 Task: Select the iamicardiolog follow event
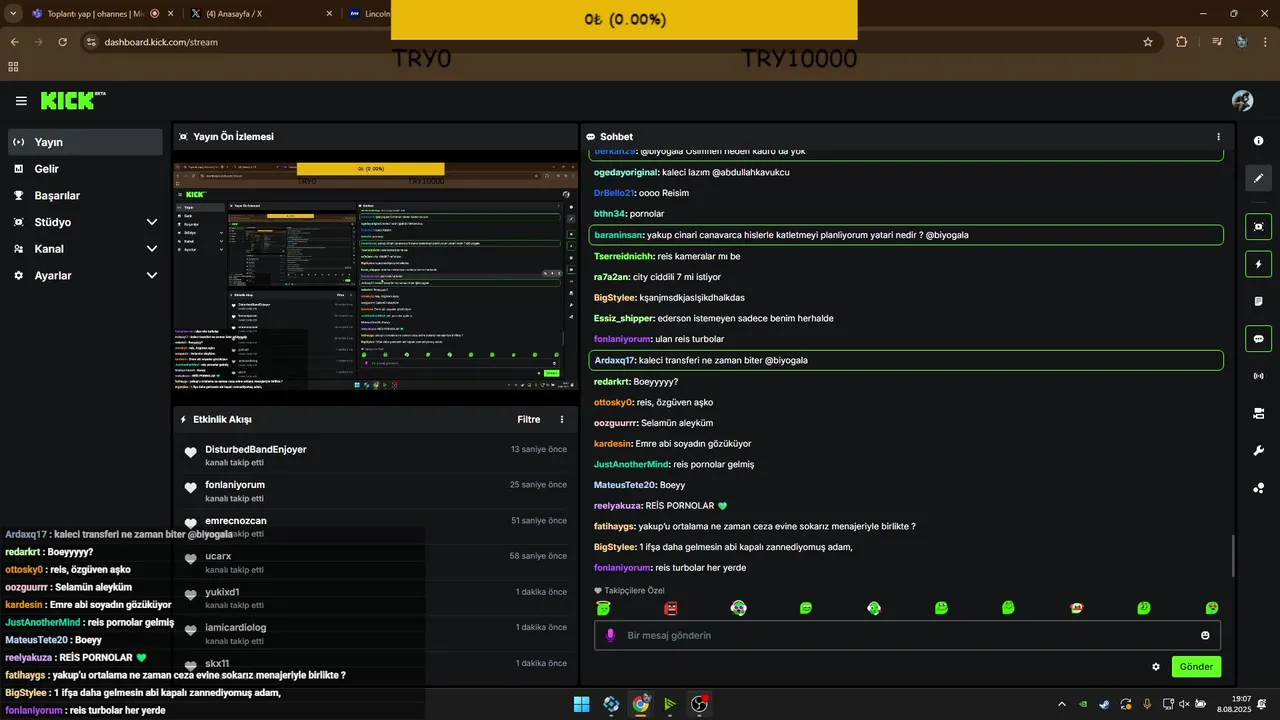point(375,634)
